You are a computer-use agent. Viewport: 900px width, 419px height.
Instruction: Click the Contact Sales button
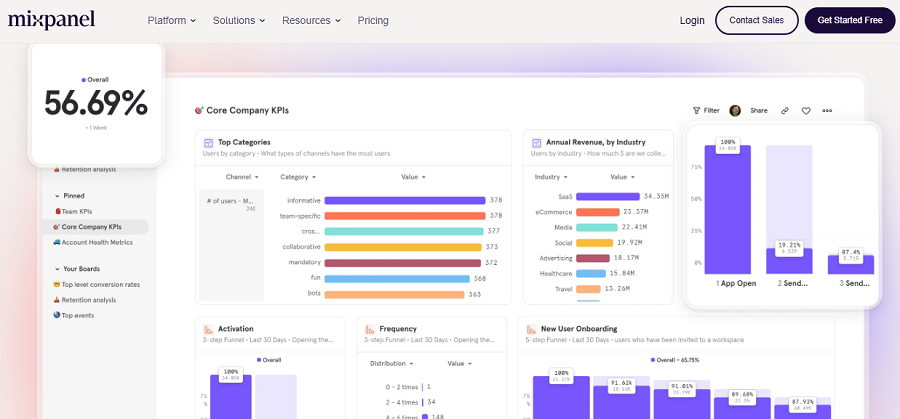tap(757, 20)
